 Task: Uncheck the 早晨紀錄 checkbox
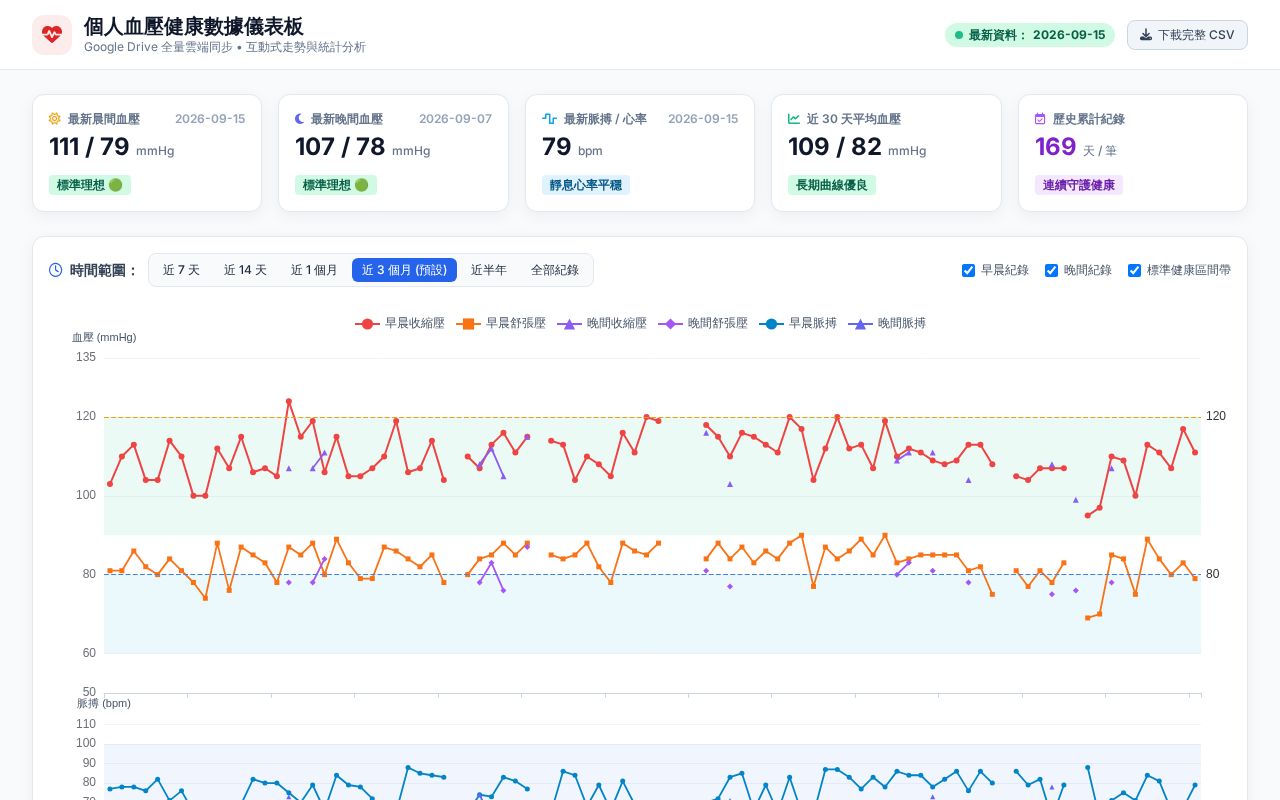coord(968,270)
